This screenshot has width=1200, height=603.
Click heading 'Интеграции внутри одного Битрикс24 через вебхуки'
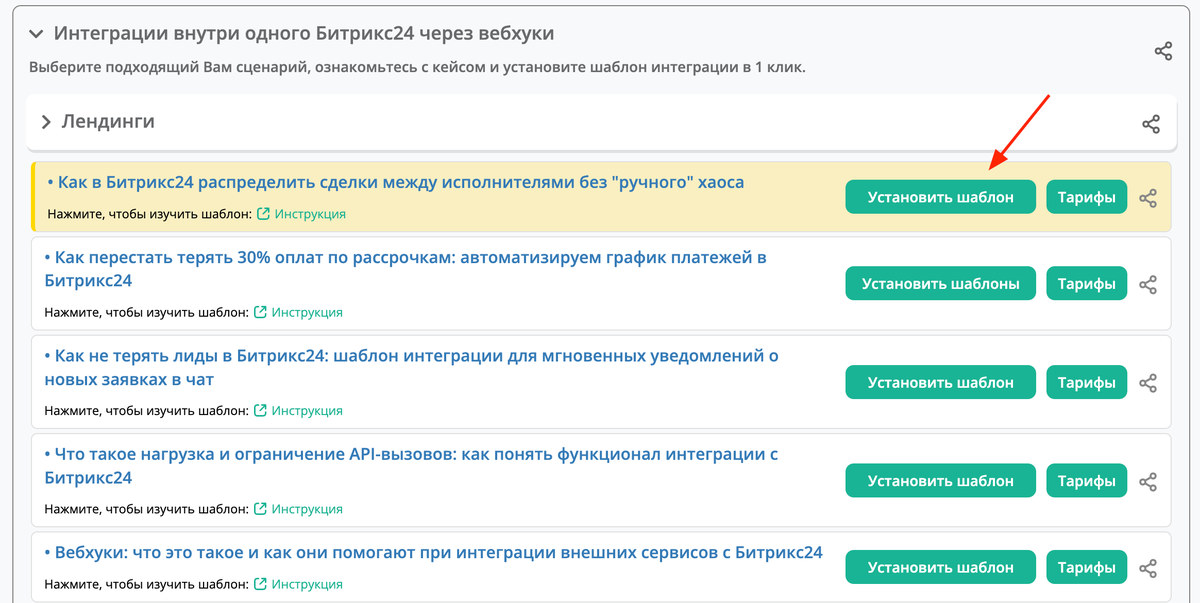304,34
